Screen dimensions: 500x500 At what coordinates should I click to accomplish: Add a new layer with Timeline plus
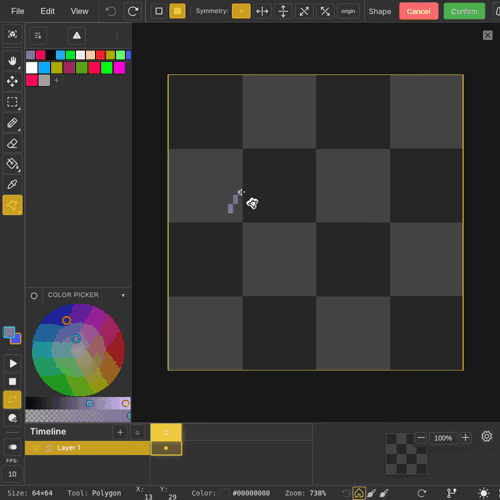pyautogui.click(x=120, y=432)
